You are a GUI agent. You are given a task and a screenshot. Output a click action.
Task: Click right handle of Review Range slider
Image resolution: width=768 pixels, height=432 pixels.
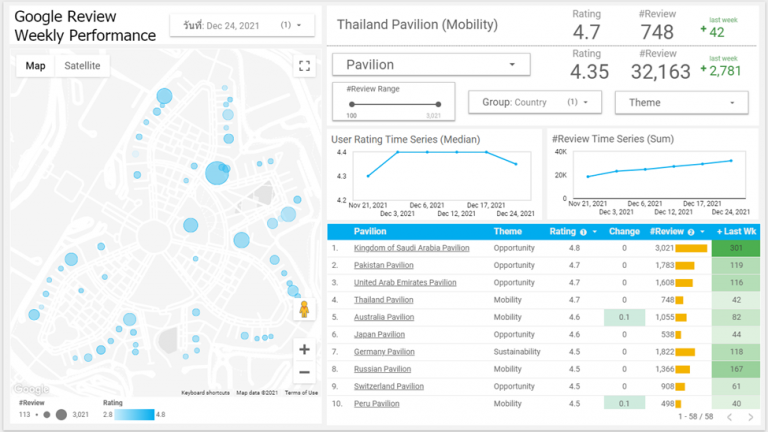[438, 104]
